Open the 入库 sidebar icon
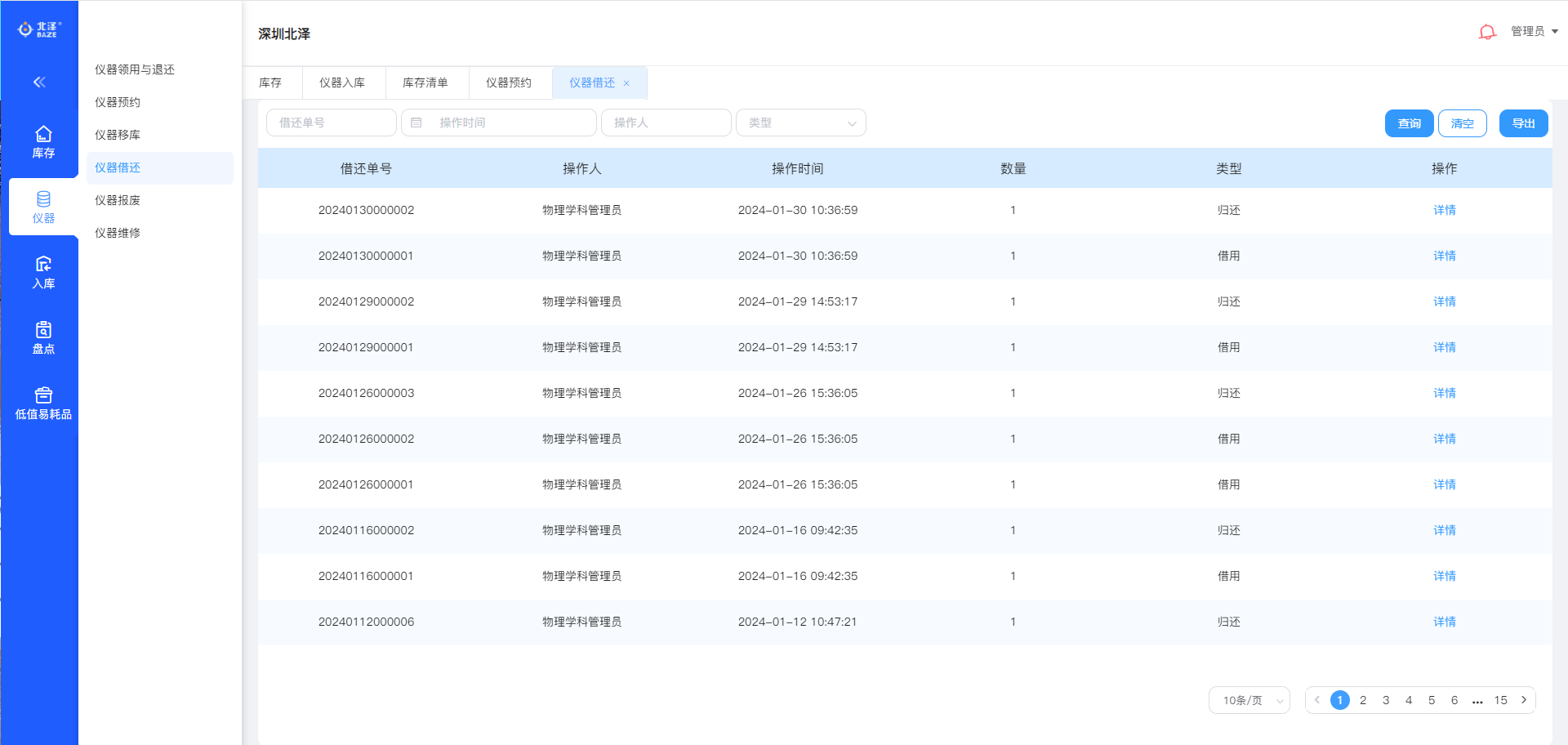 tap(43, 272)
